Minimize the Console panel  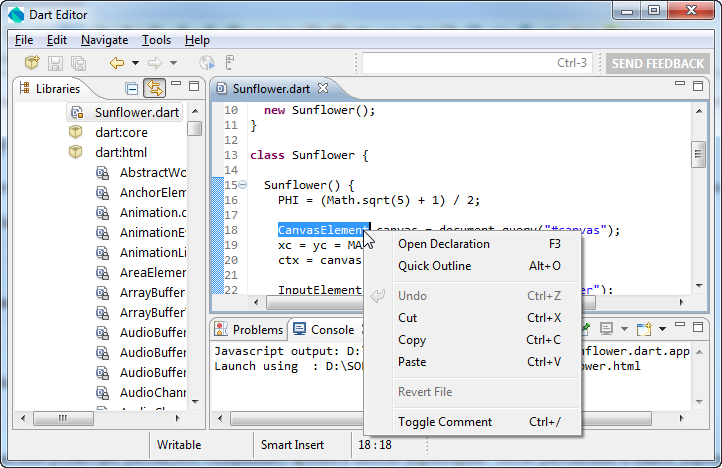(680, 324)
